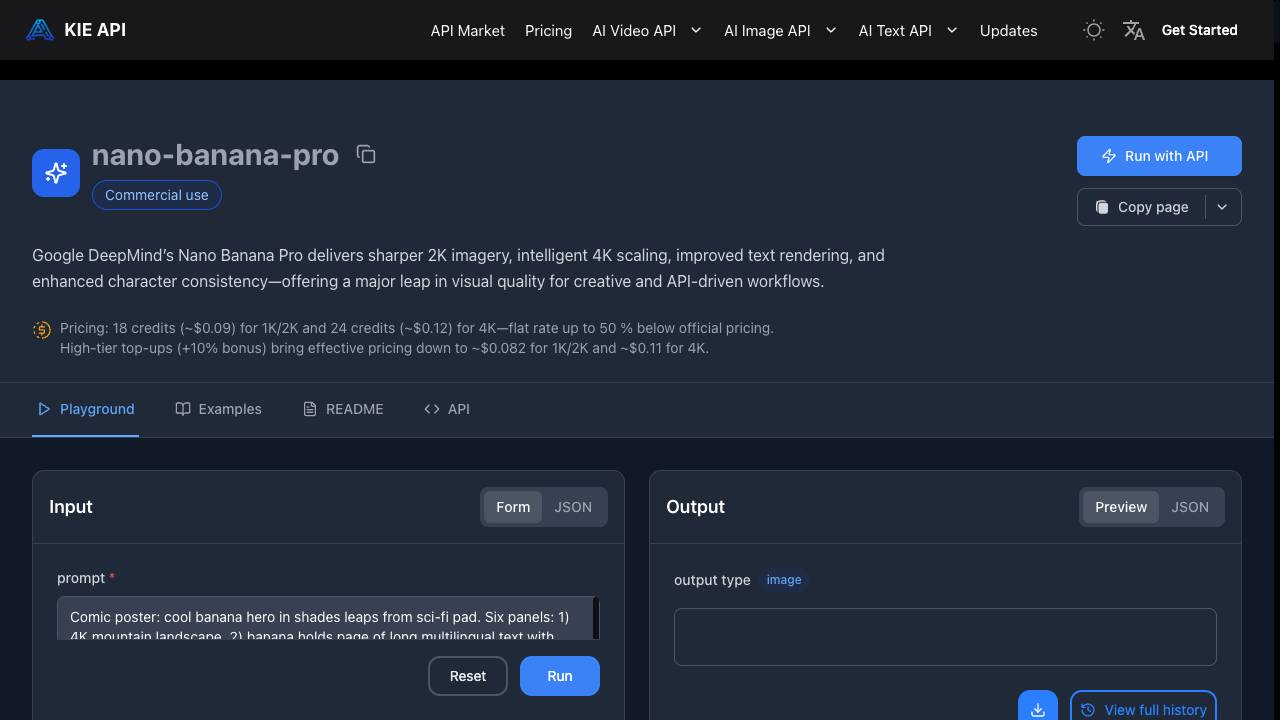
Task: Select JSON view in Input panel
Action: pyautogui.click(x=573, y=507)
